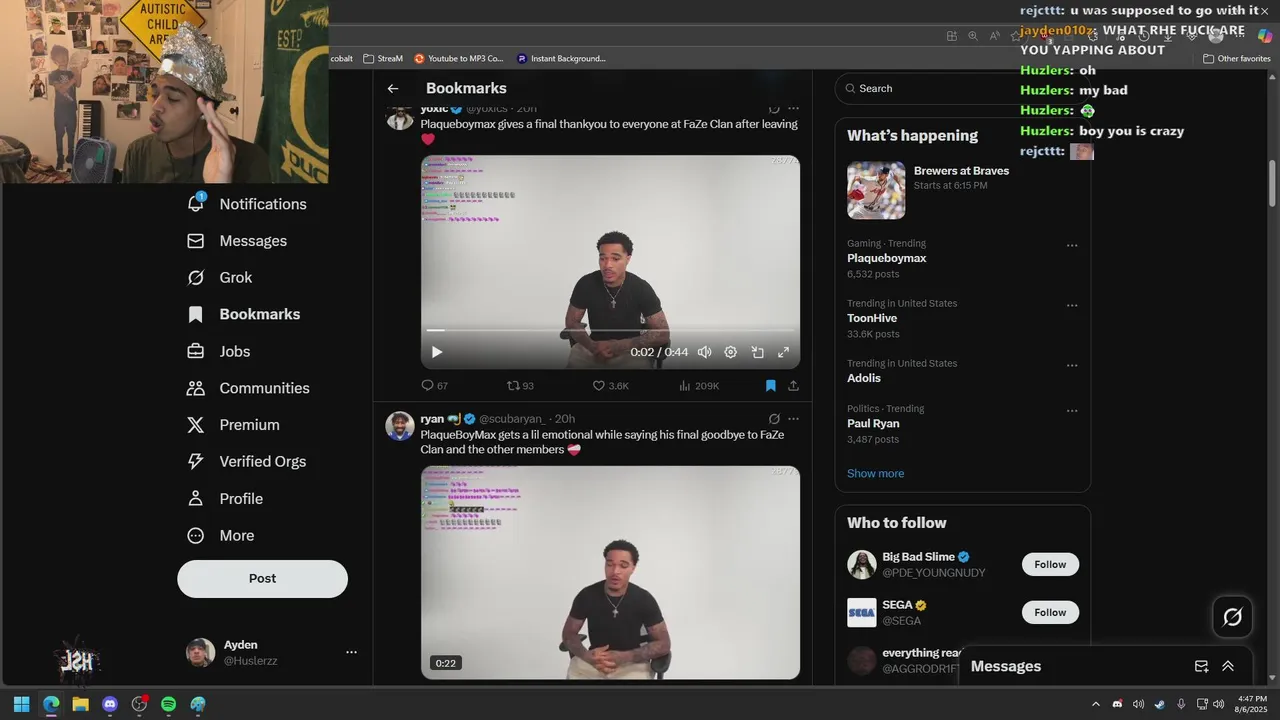Image resolution: width=1280 pixels, height=720 pixels.
Task: Open Youtube to MP3 bookmark
Action: click(459, 58)
